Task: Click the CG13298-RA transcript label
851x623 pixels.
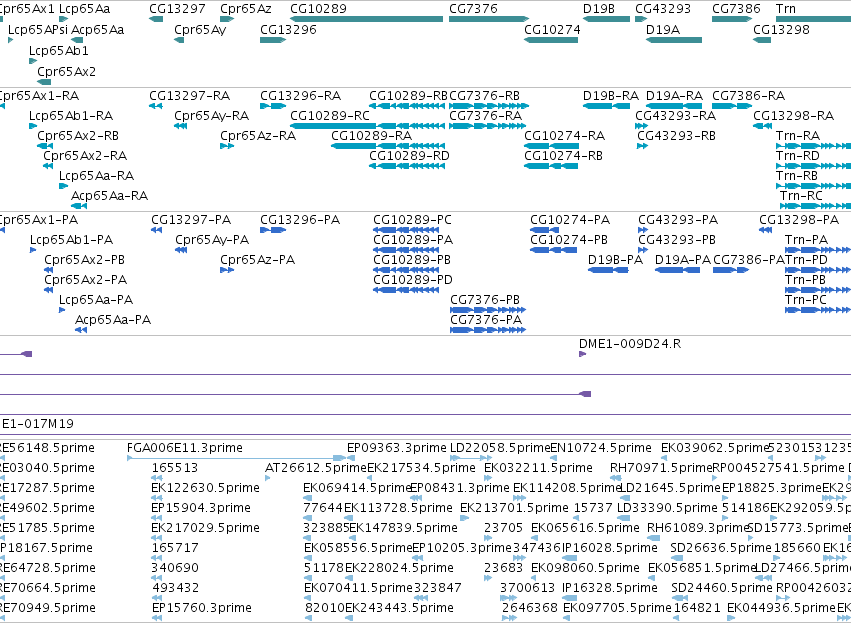Action: point(793,116)
